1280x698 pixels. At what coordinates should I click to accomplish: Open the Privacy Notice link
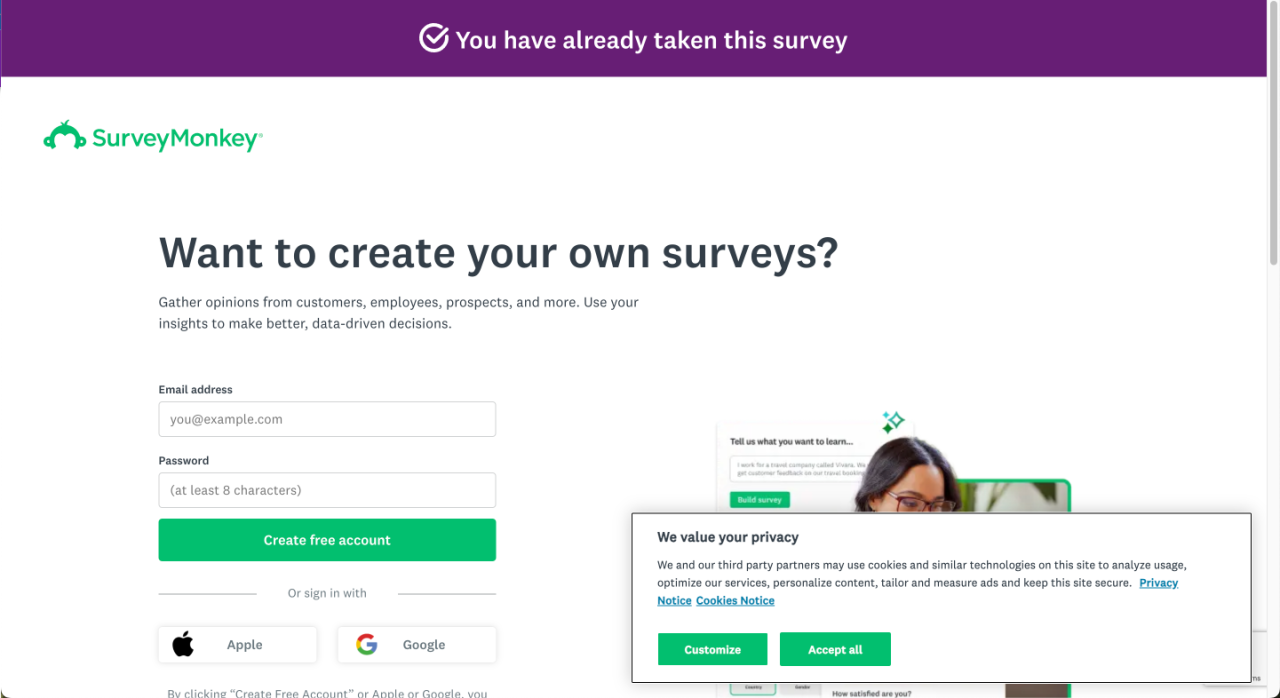(1158, 583)
